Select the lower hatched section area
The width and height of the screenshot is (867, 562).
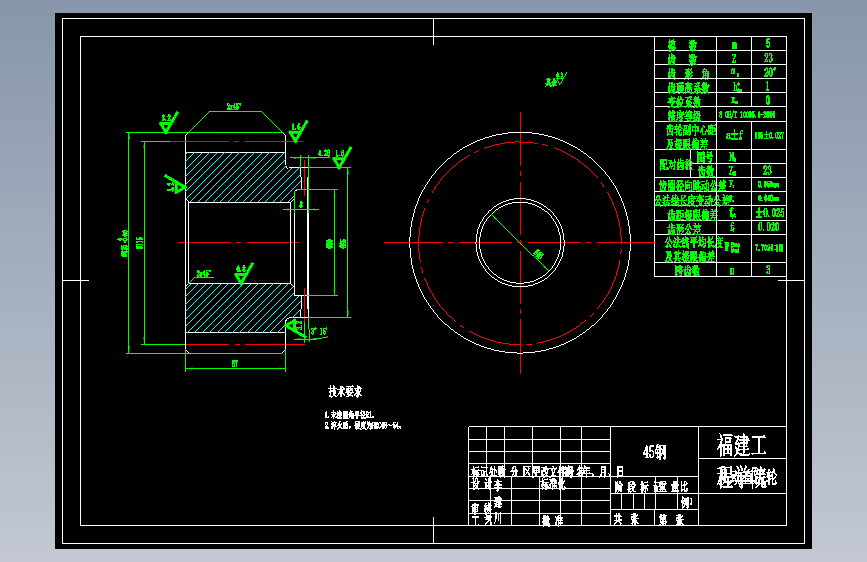click(x=241, y=308)
